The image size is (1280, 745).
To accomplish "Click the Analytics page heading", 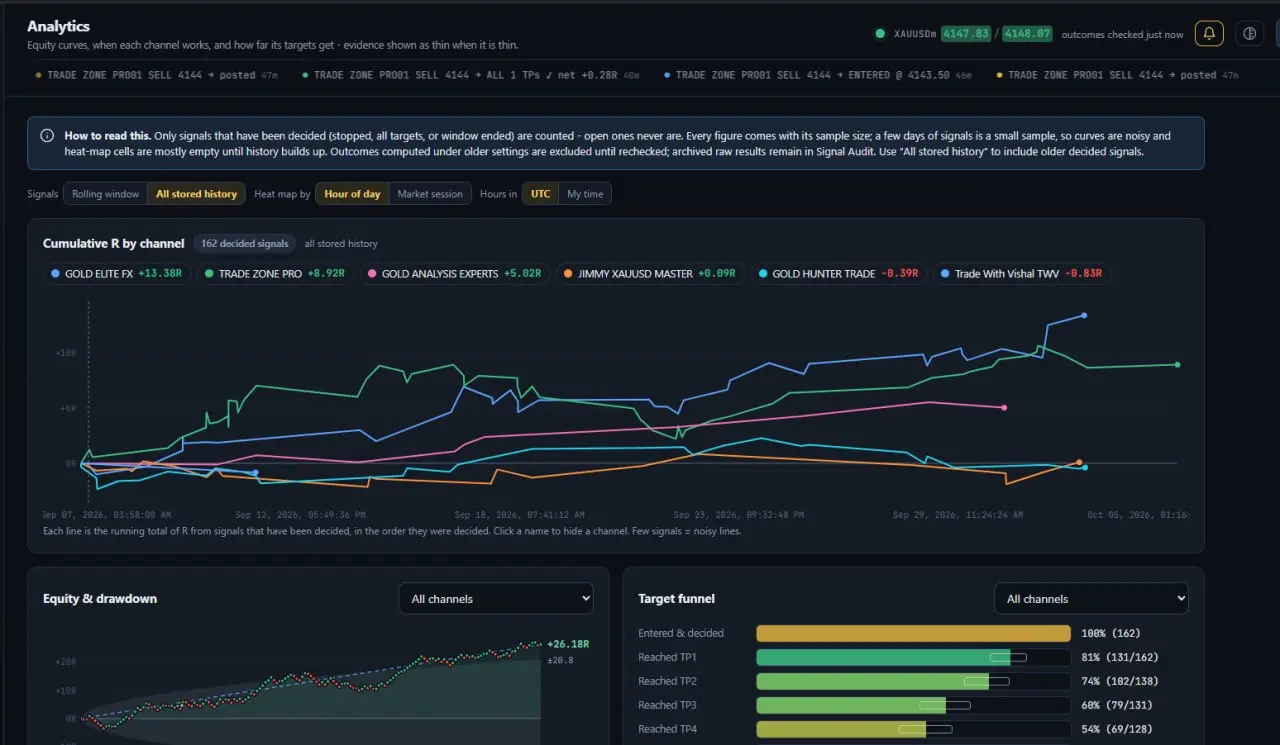I will [x=58, y=26].
